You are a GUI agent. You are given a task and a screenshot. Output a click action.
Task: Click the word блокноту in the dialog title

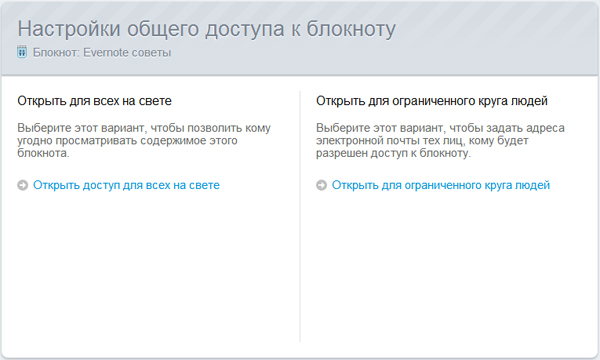351,29
